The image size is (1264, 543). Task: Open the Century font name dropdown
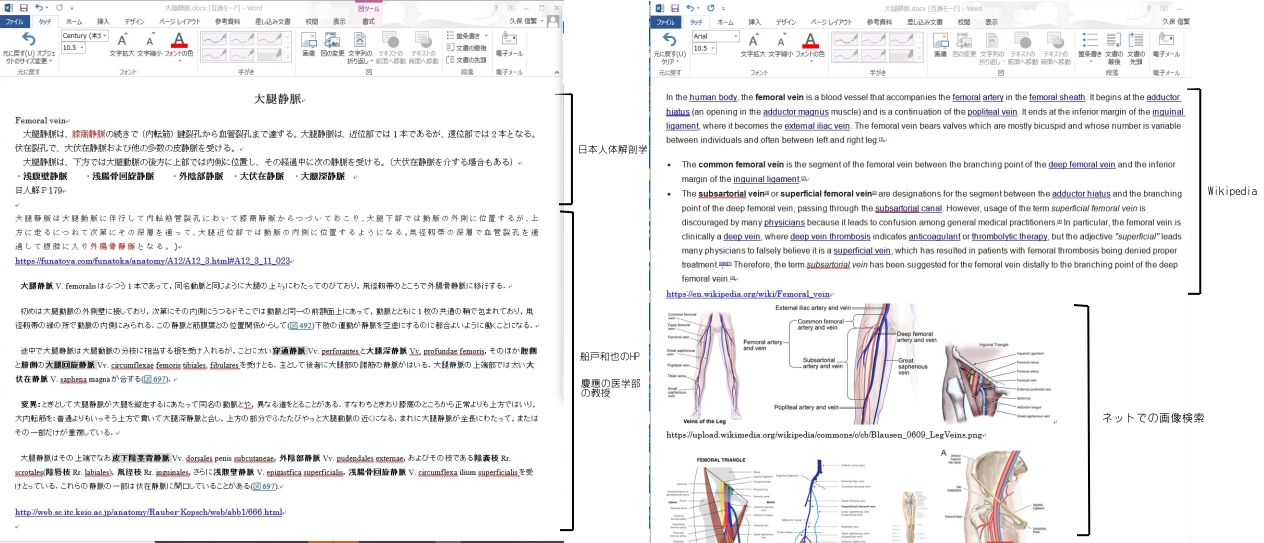(x=105, y=35)
